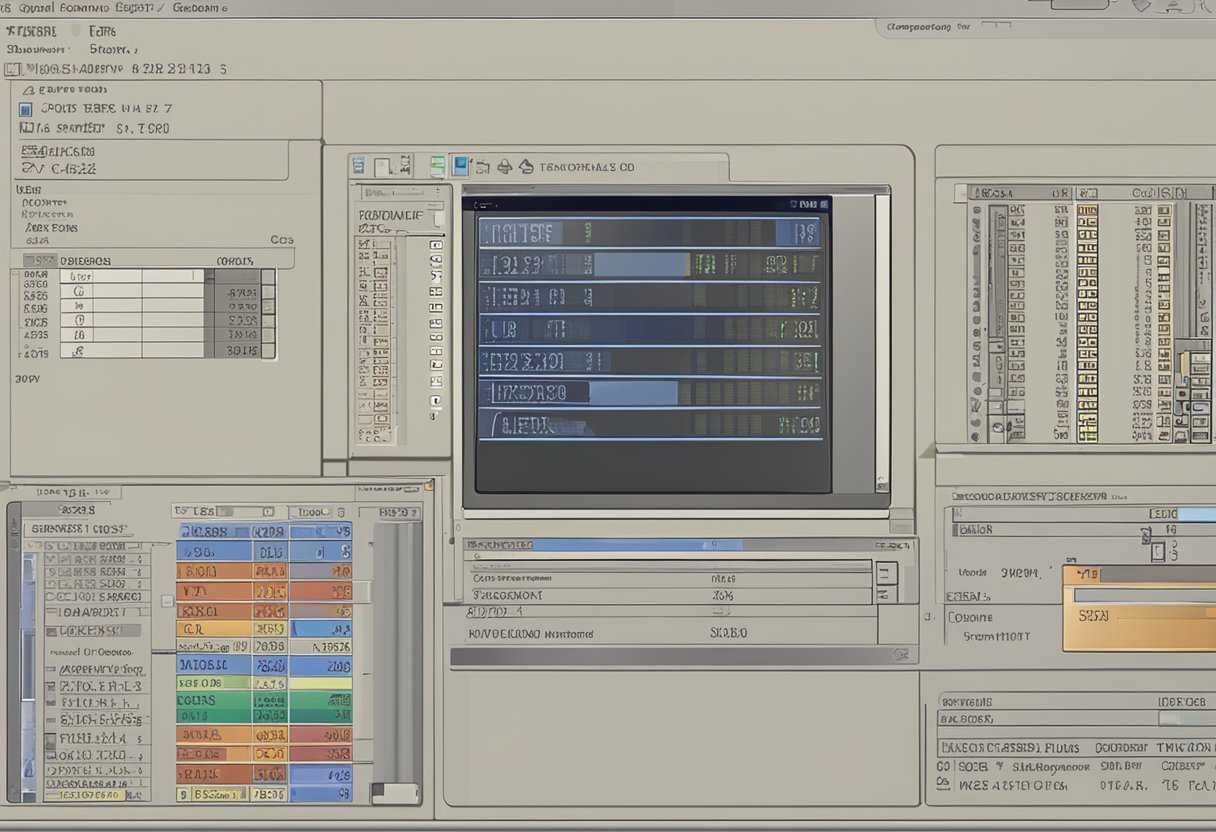Click the large orange swatch in right panel
The image size is (1216, 832).
1138,627
